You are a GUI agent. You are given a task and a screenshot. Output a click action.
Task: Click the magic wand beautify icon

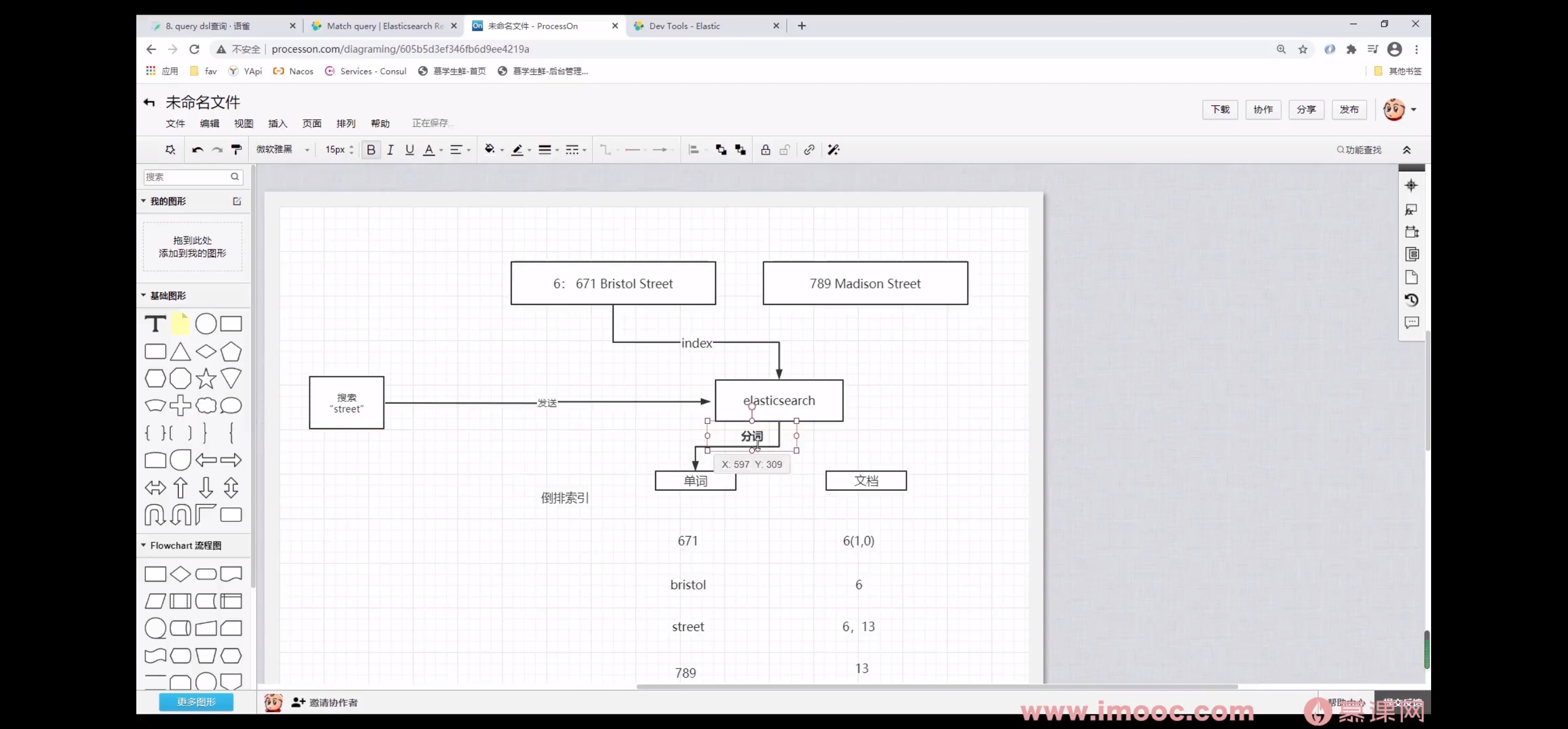(x=833, y=150)
